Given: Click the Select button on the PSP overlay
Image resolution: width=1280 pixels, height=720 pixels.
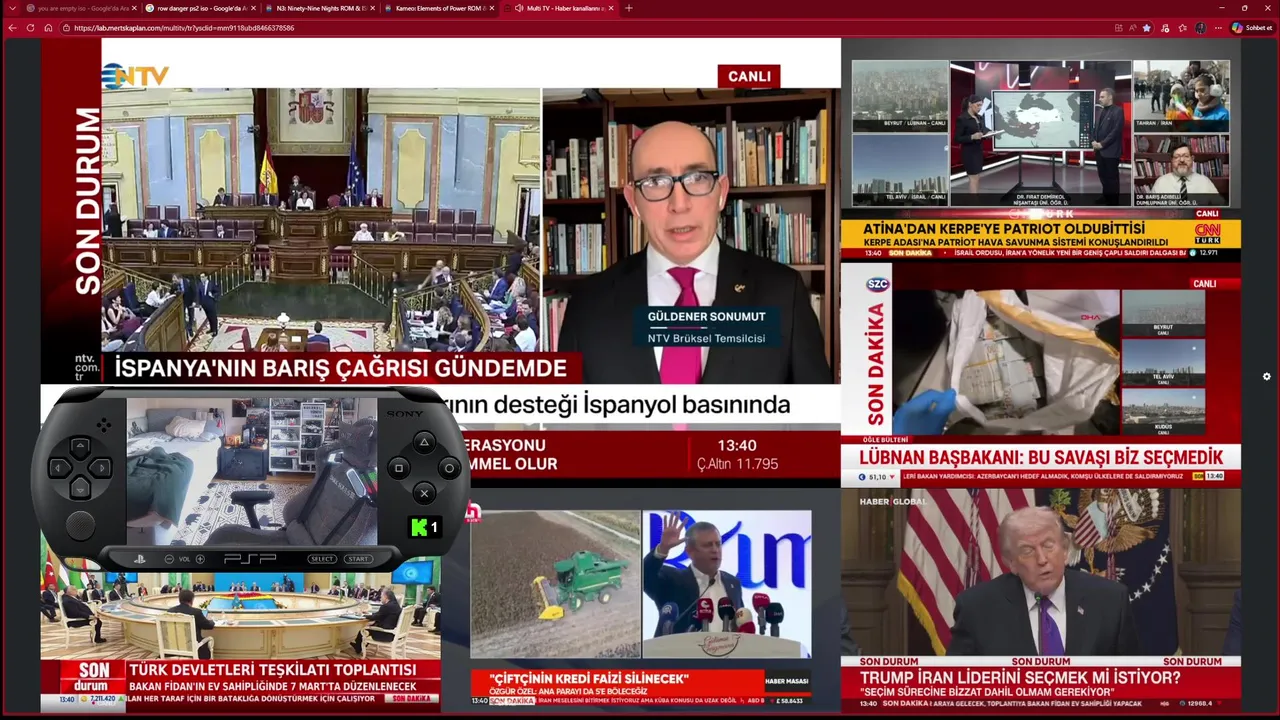Looking at the screenshot, I should (x=322, y=559).
